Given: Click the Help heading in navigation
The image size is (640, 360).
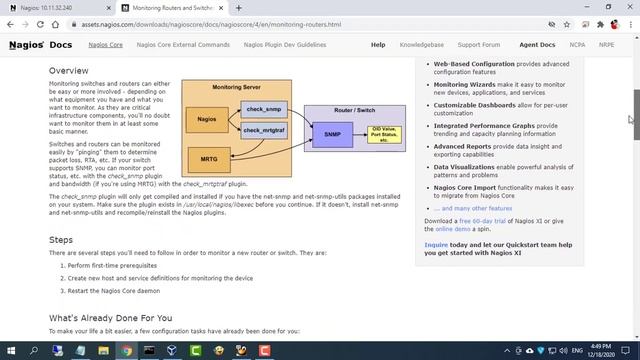Looking at the screenshot, I should pyautogui.click(x=378, y=45).
